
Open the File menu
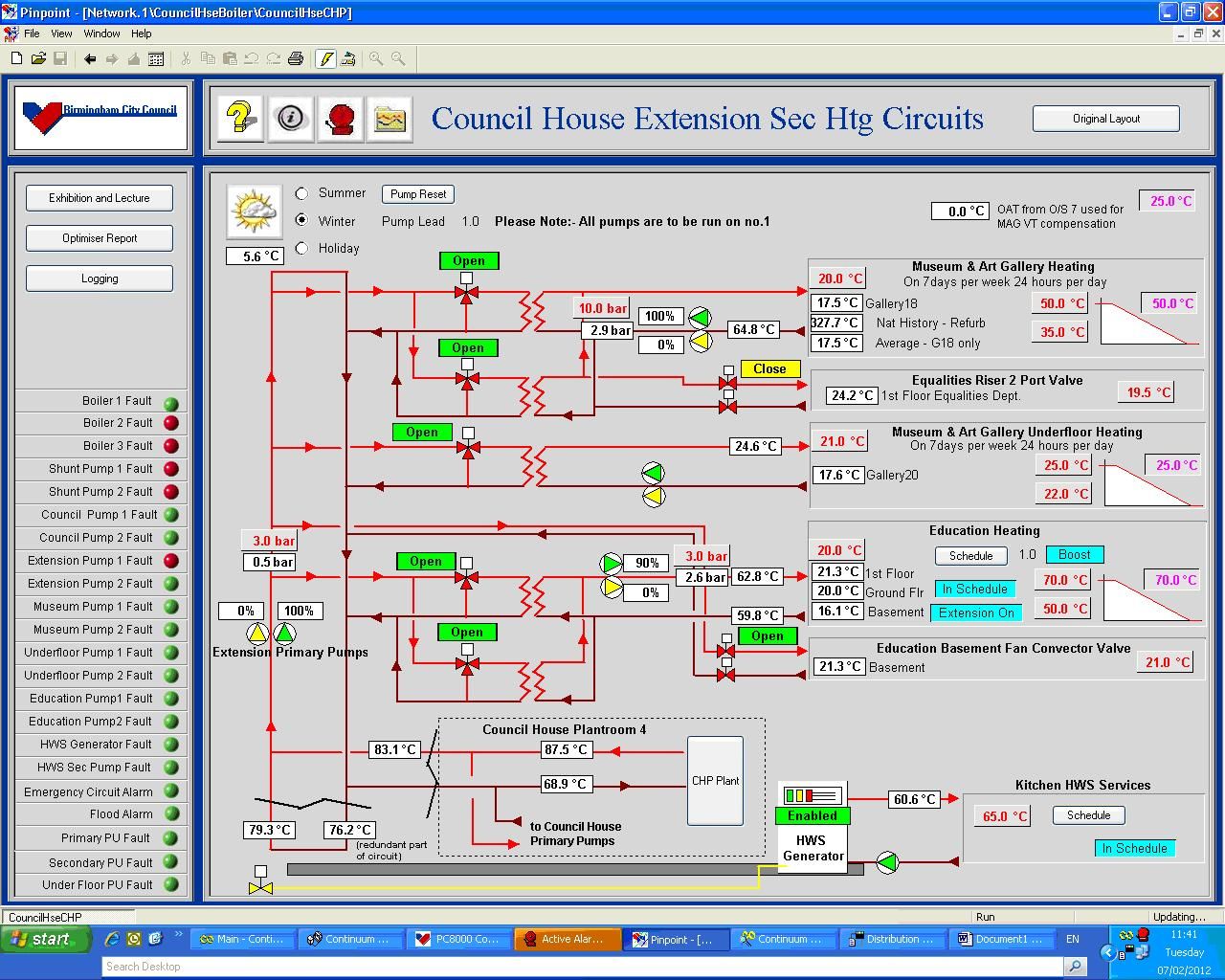click(32, 33)
